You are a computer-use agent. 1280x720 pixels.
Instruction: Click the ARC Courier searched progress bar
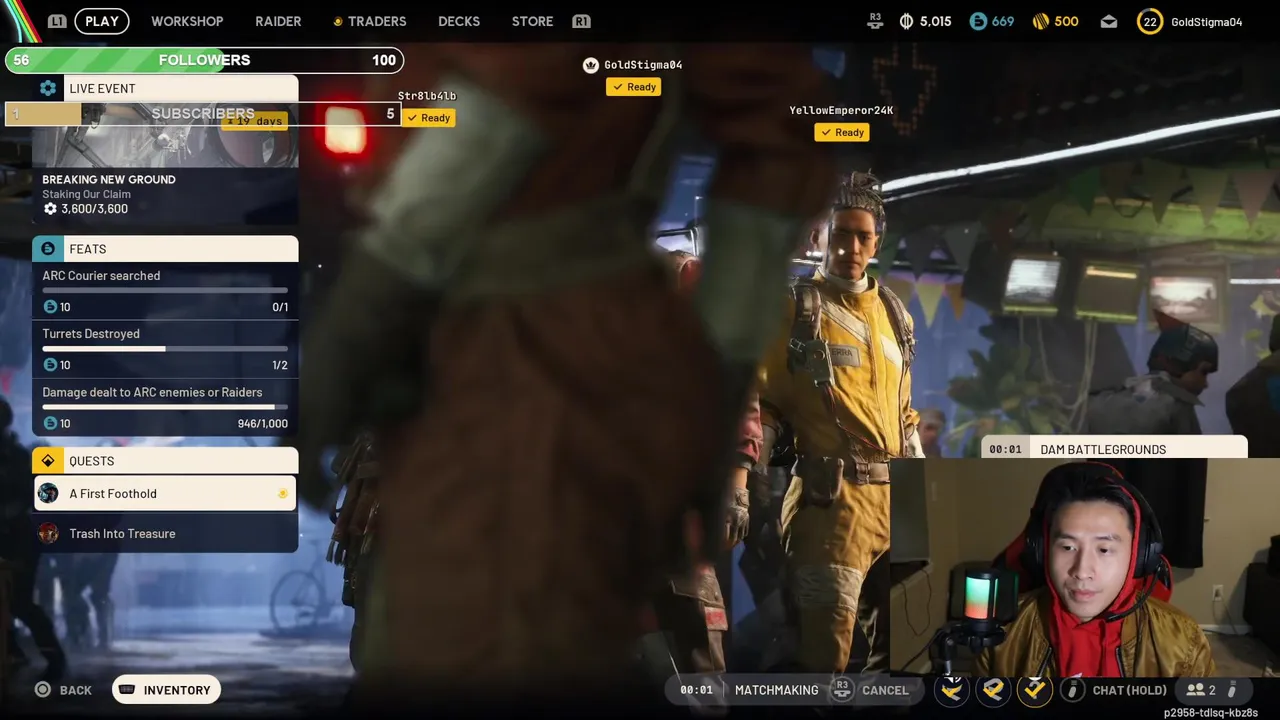click(165, 291)
